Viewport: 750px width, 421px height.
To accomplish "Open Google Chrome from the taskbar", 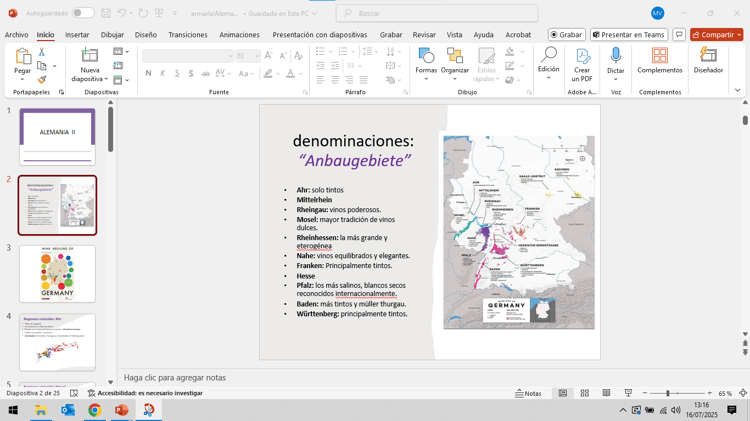I will (x=95, y=410).
